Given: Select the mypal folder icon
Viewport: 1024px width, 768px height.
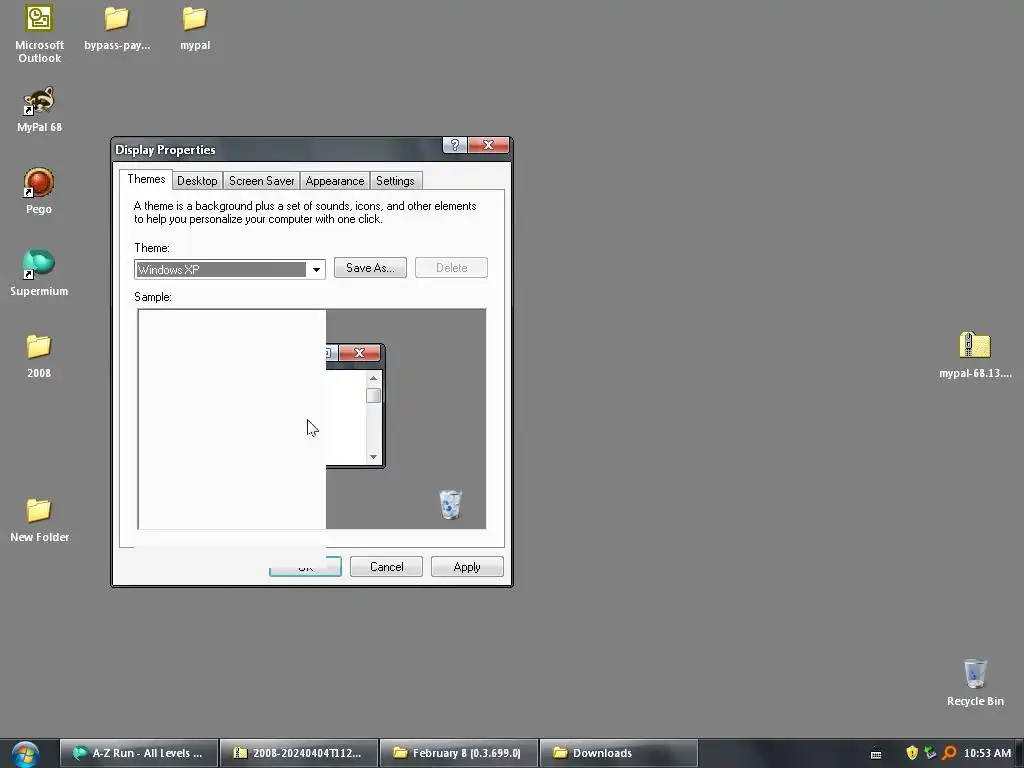Looking at the screenshot, I should 195,28.
